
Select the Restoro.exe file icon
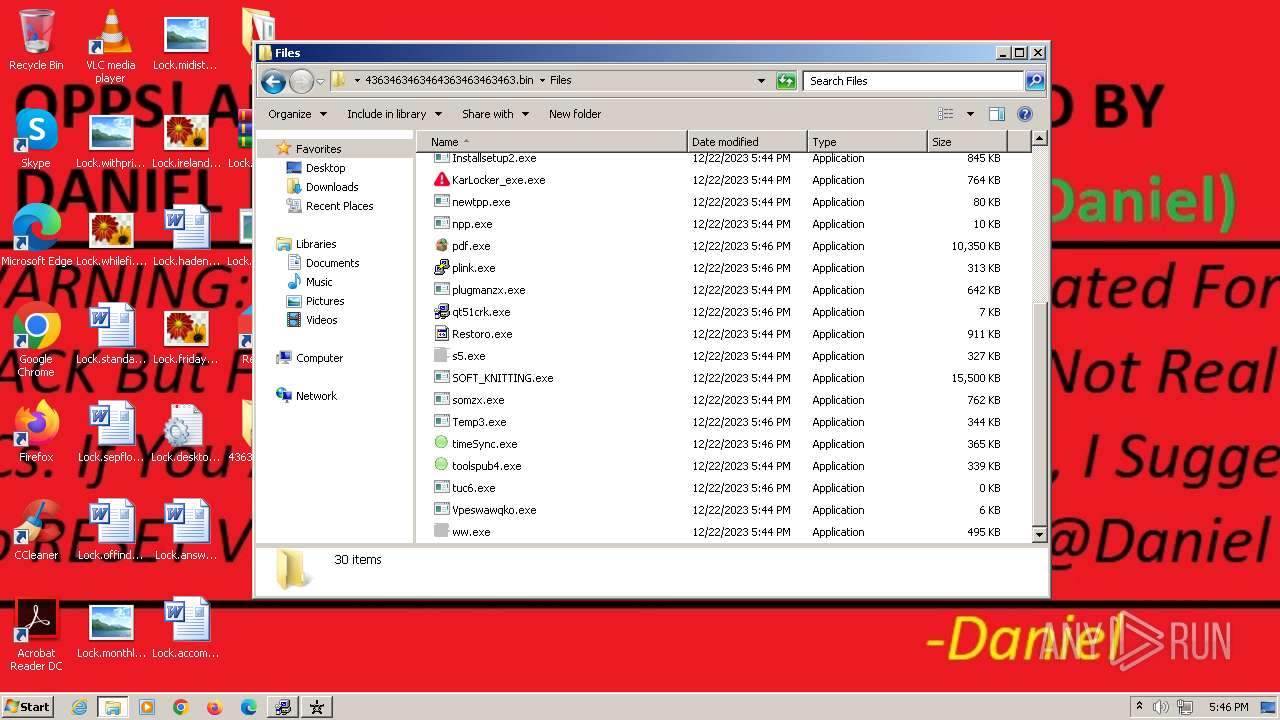pos(442,334)
